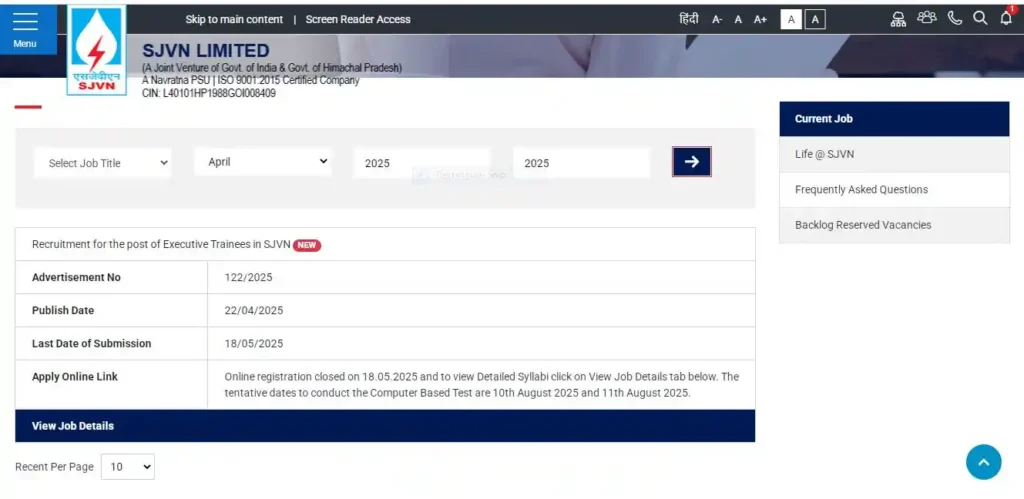
Task: Click advertisement number 122/2025
Action: (248, 278)
